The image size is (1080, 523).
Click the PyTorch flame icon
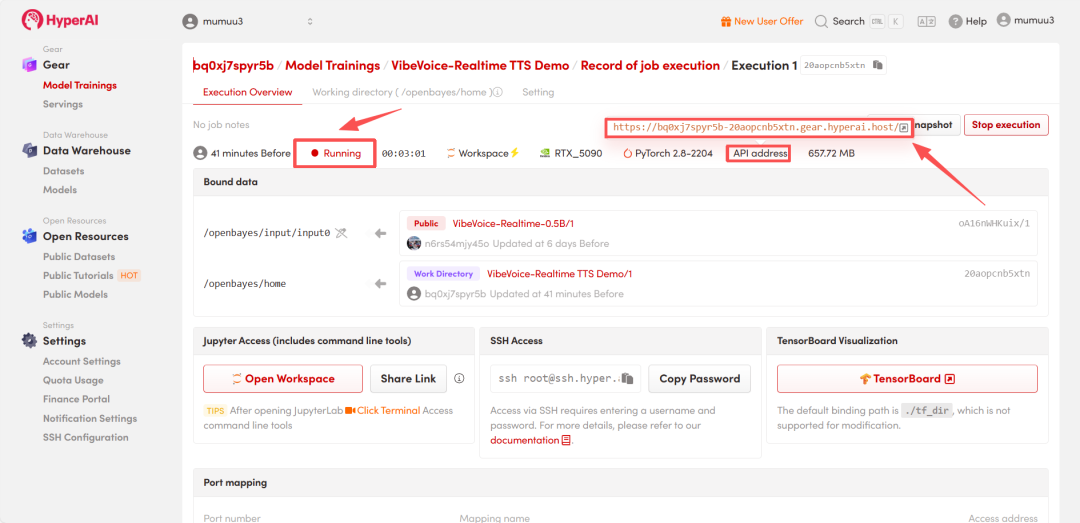[x=627, y=153]
